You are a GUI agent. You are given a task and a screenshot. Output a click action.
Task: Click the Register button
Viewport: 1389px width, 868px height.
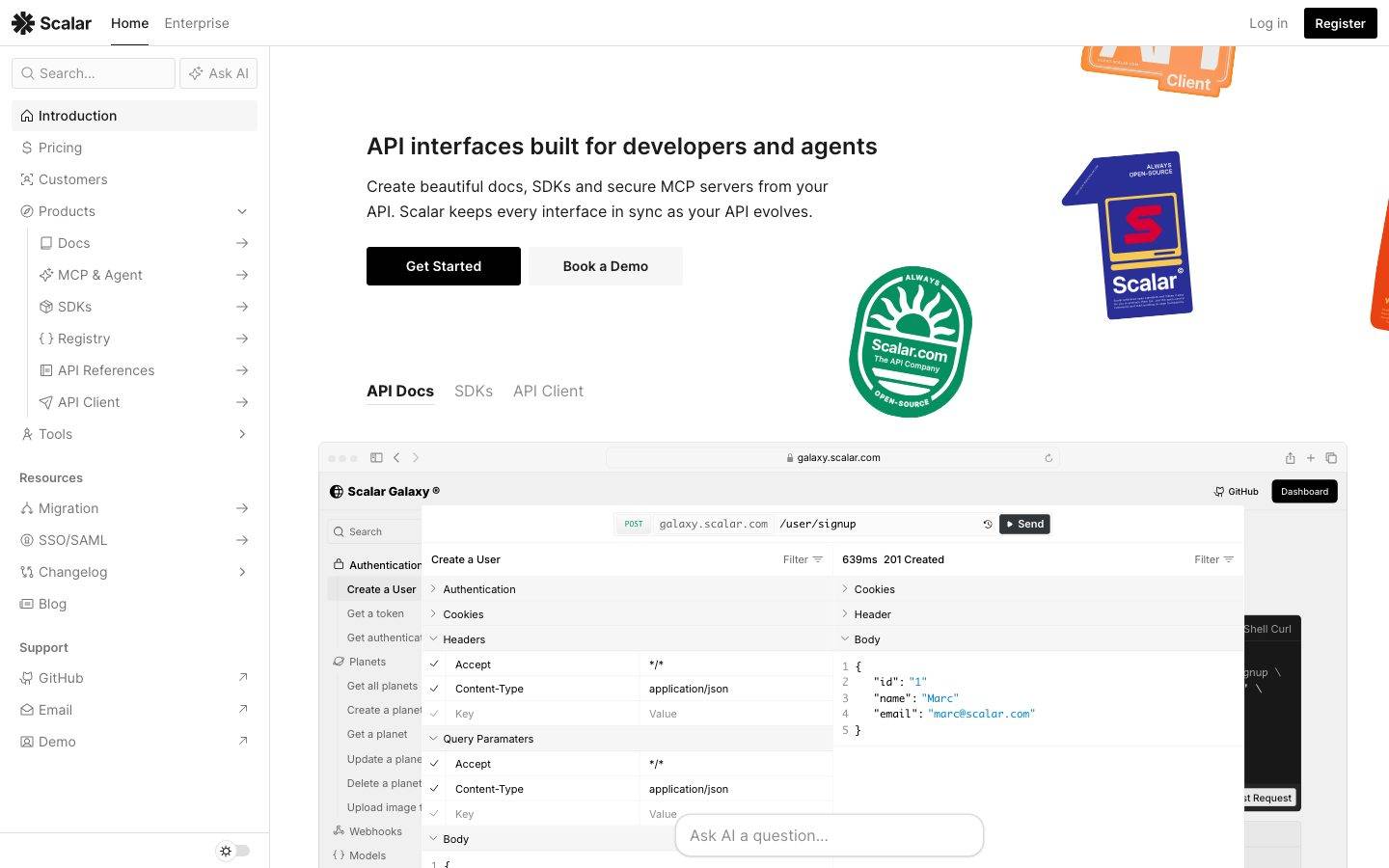(1340, 23)
